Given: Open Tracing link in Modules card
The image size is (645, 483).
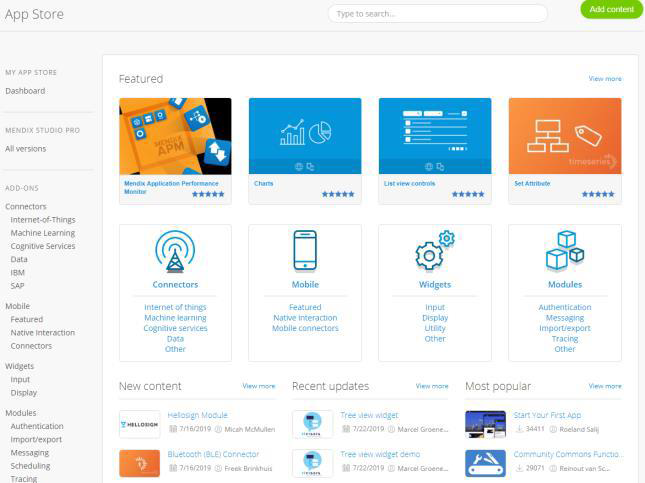Looking at the screenshot, I should pos(565,339).
